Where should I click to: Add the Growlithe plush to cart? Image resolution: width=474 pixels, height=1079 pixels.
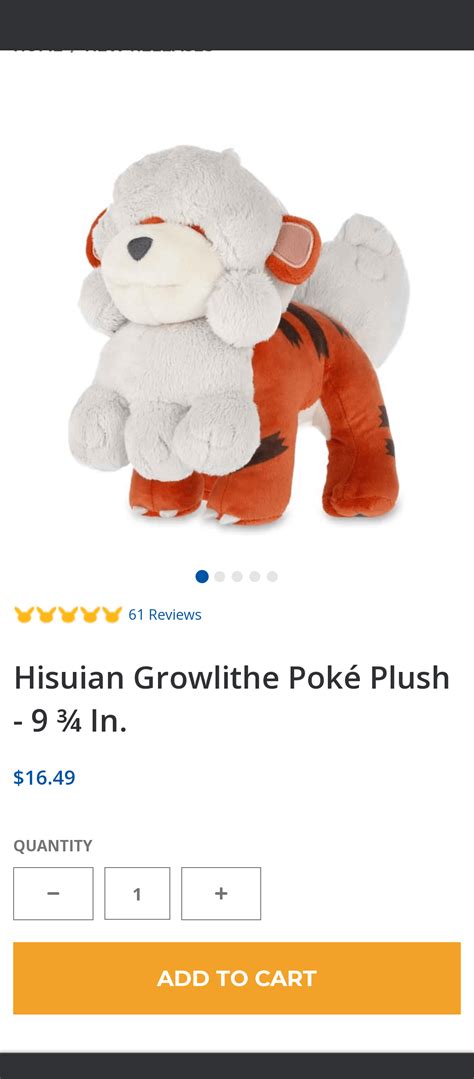pyautogui.click(x=237, y=978)
